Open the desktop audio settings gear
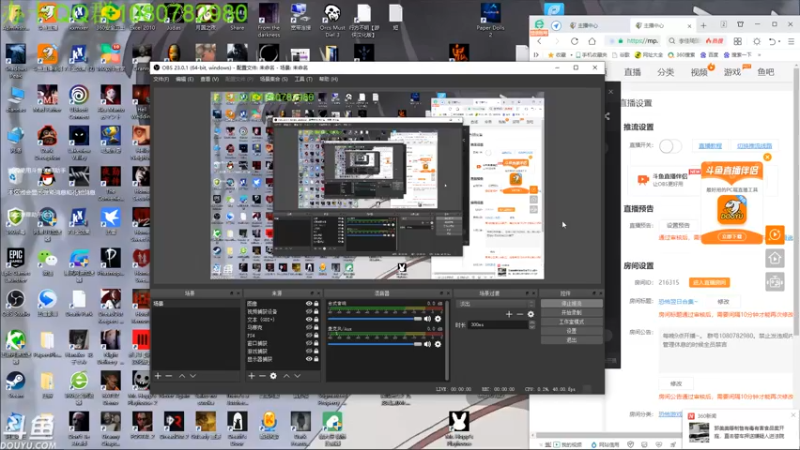800x450 pixels. [x=438, y=319]
